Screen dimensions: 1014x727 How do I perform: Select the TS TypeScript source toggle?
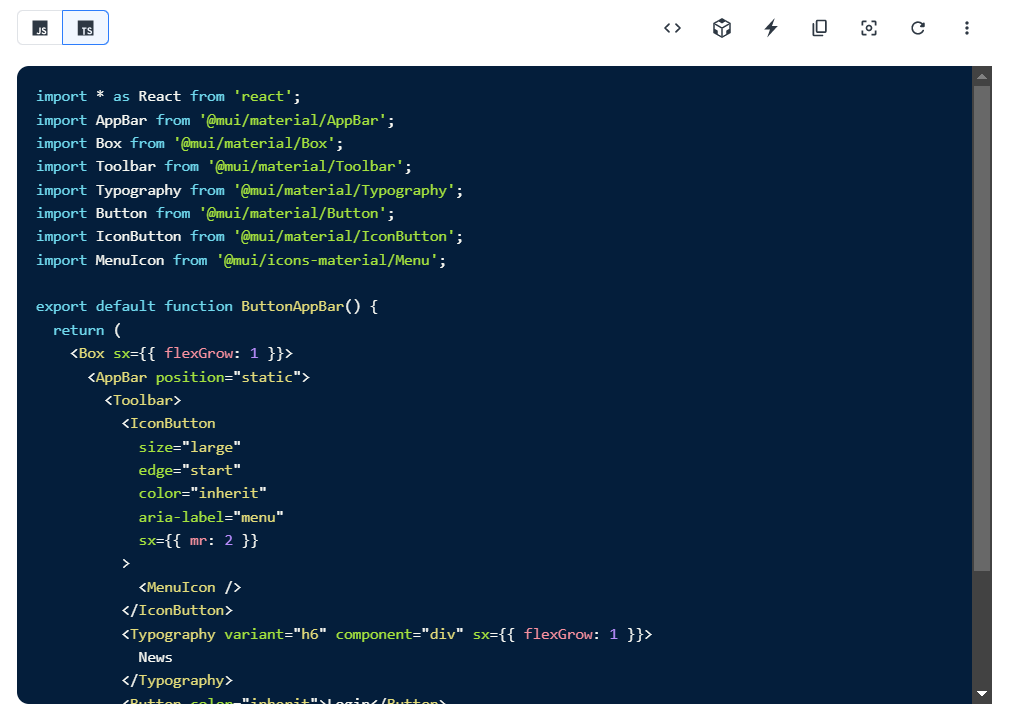tap(85, 28)
